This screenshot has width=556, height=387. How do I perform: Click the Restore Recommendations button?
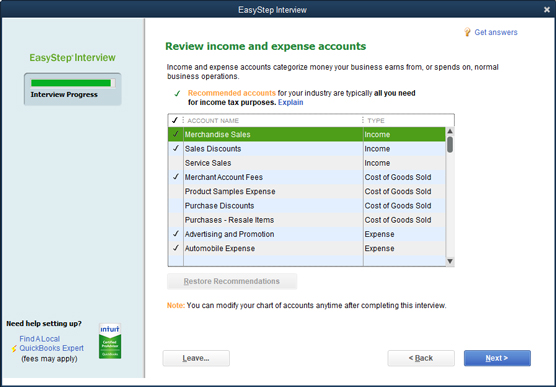tap(232, 281)
